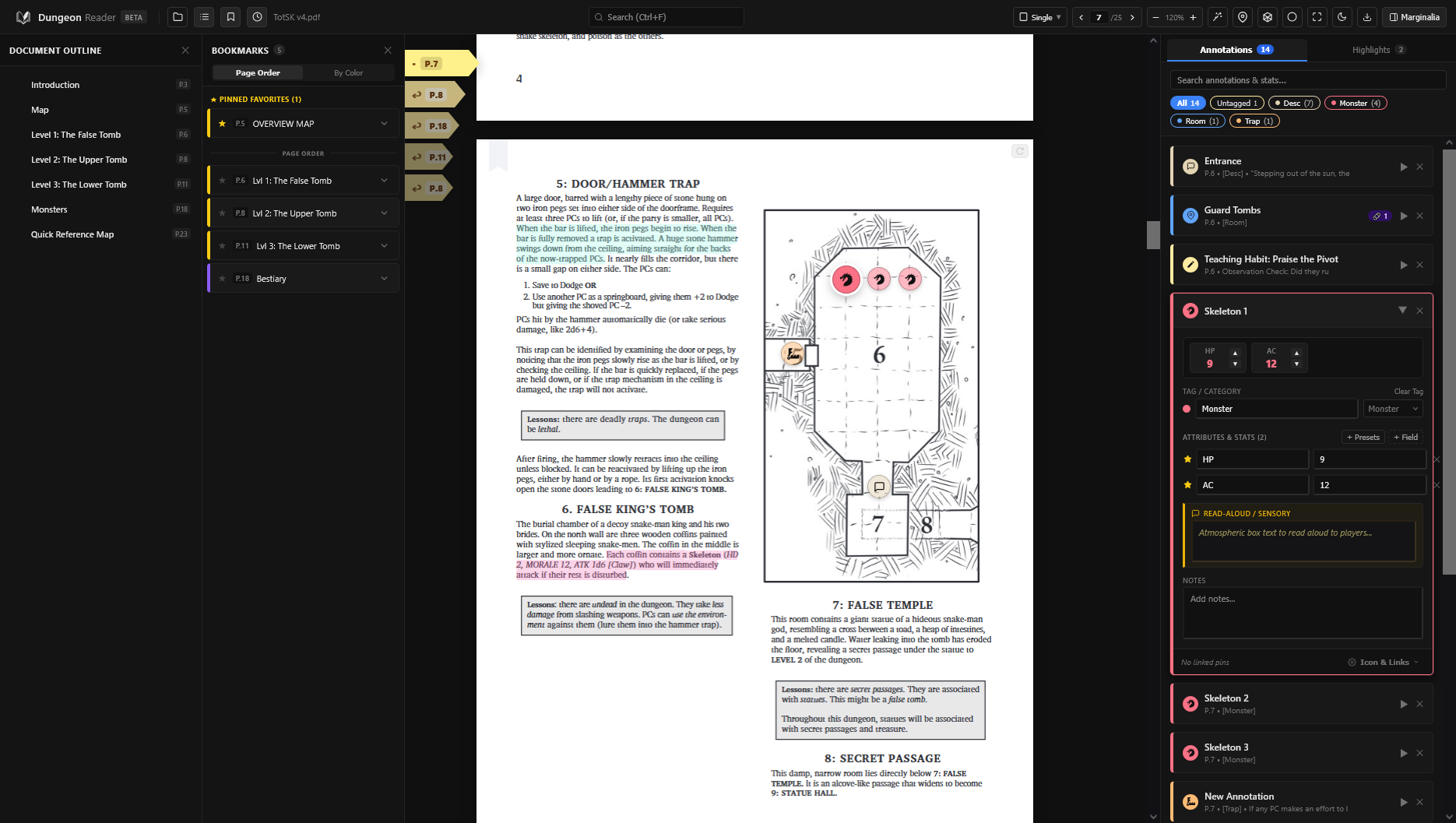Expand the Bestiary bookmark
Viewport: 1456px width, 823px height.
click(x=384, y=279)
